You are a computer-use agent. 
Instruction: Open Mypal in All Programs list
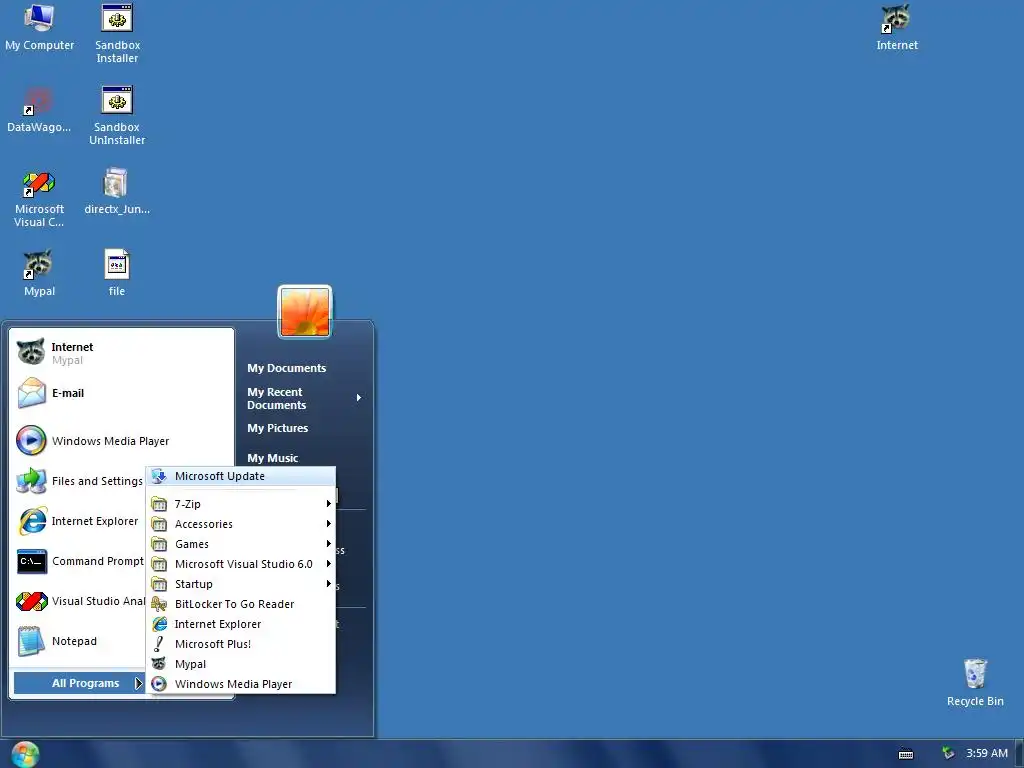click(x=241, y=664)
